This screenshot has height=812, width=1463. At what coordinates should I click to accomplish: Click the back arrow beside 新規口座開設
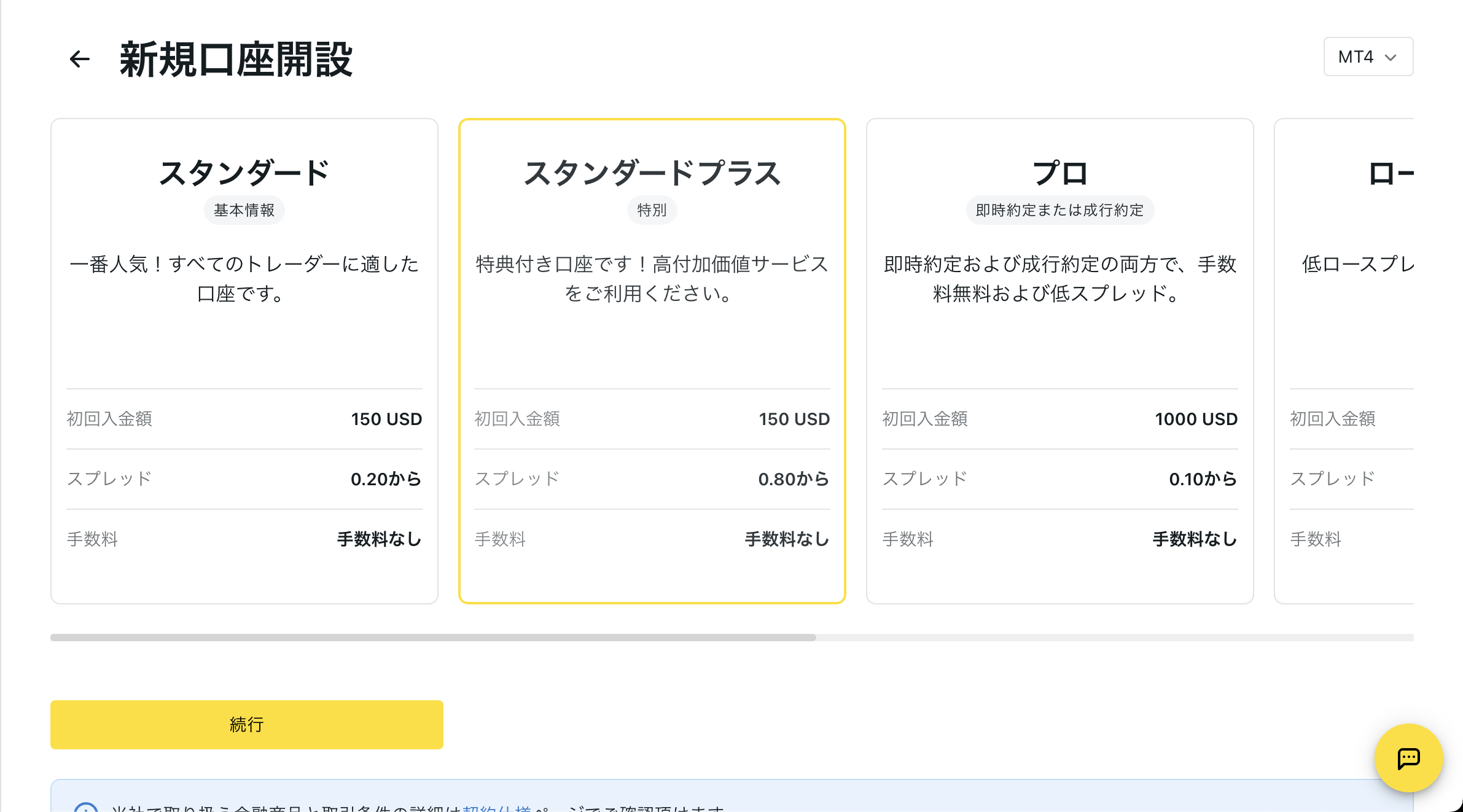[x=79, y=59]
